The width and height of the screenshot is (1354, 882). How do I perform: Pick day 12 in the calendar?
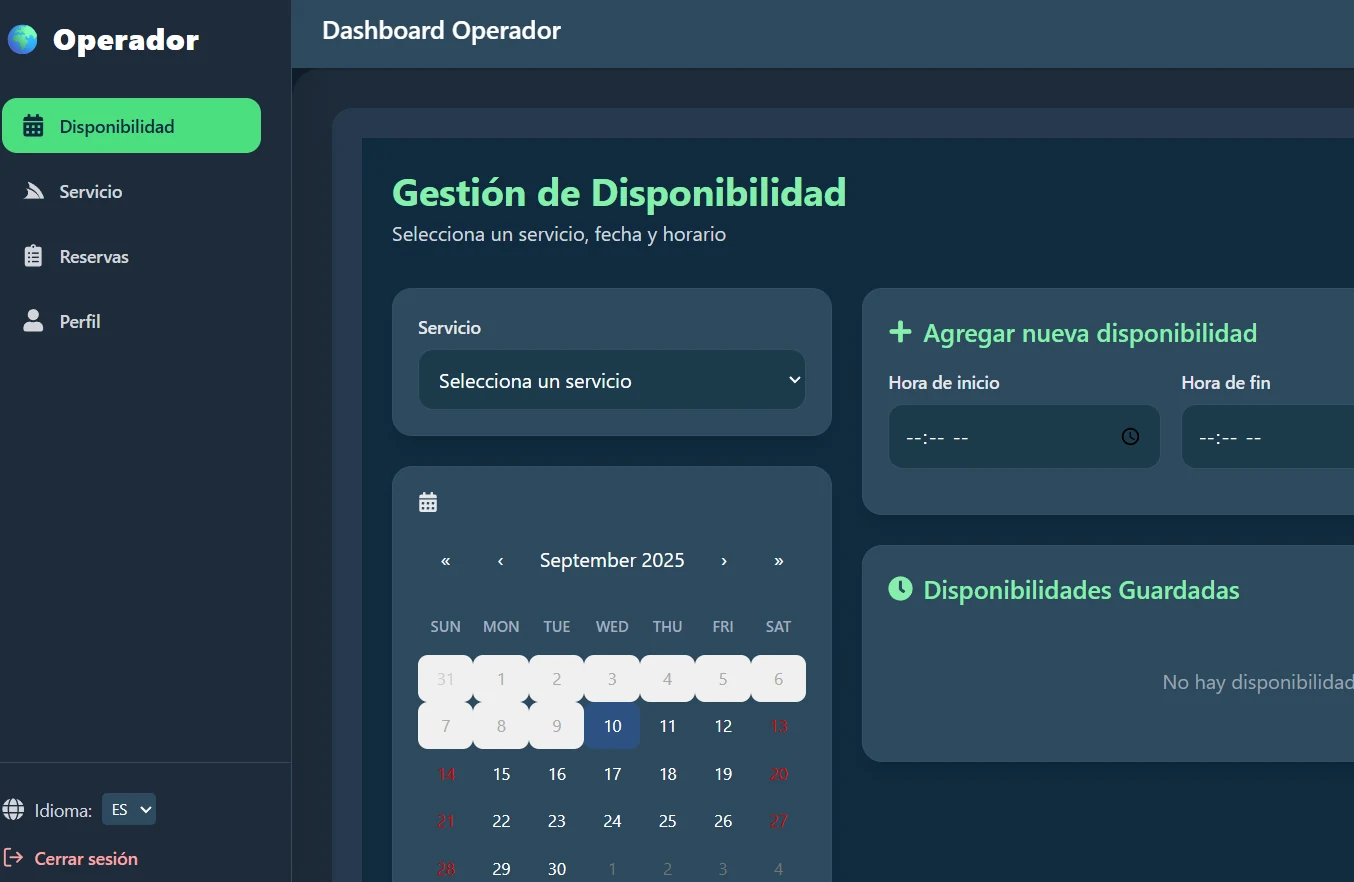pyautogui.click(x=723, y=726)
